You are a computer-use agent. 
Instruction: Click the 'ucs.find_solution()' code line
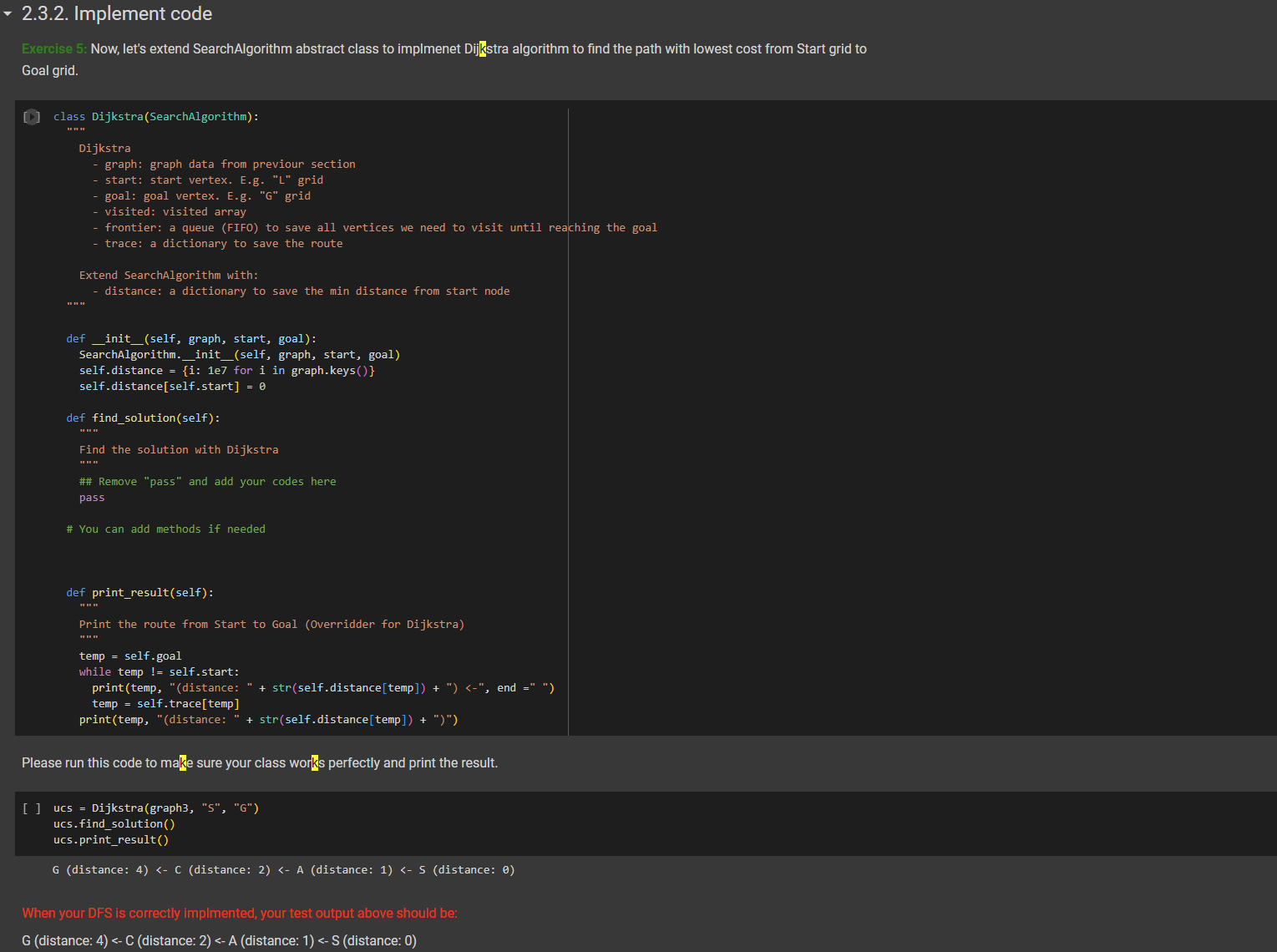point(114,823)
